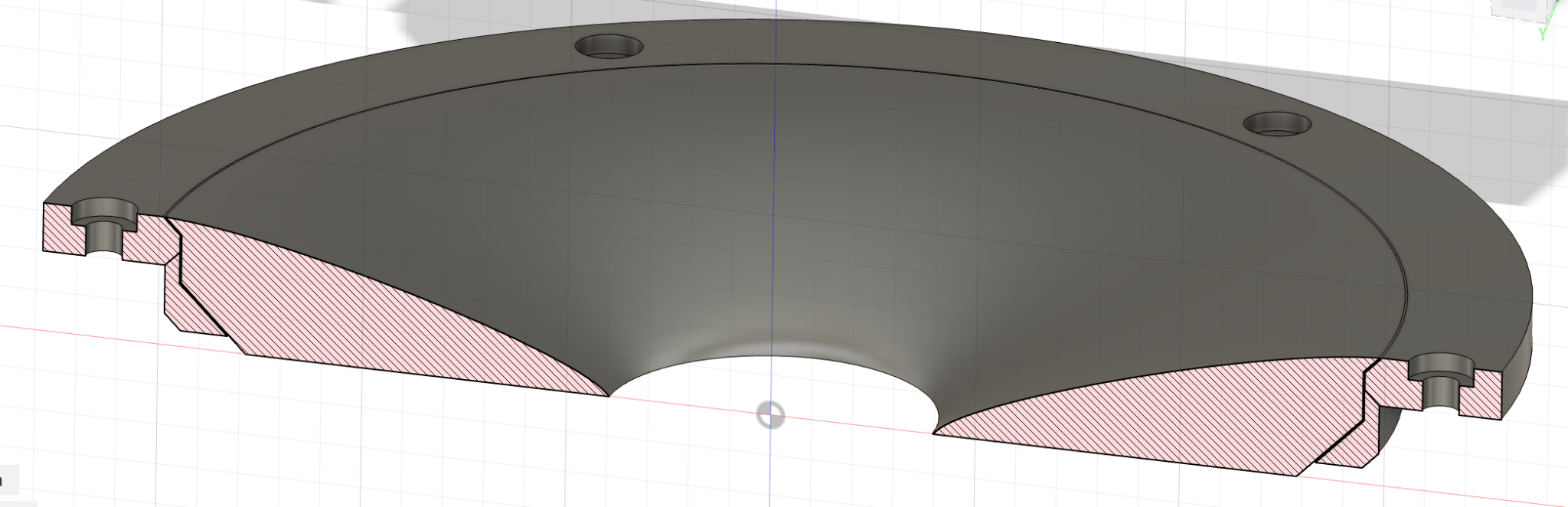
Task: Click the green Y axis label
Action: pyautogui.click(x=1542, y=33)
